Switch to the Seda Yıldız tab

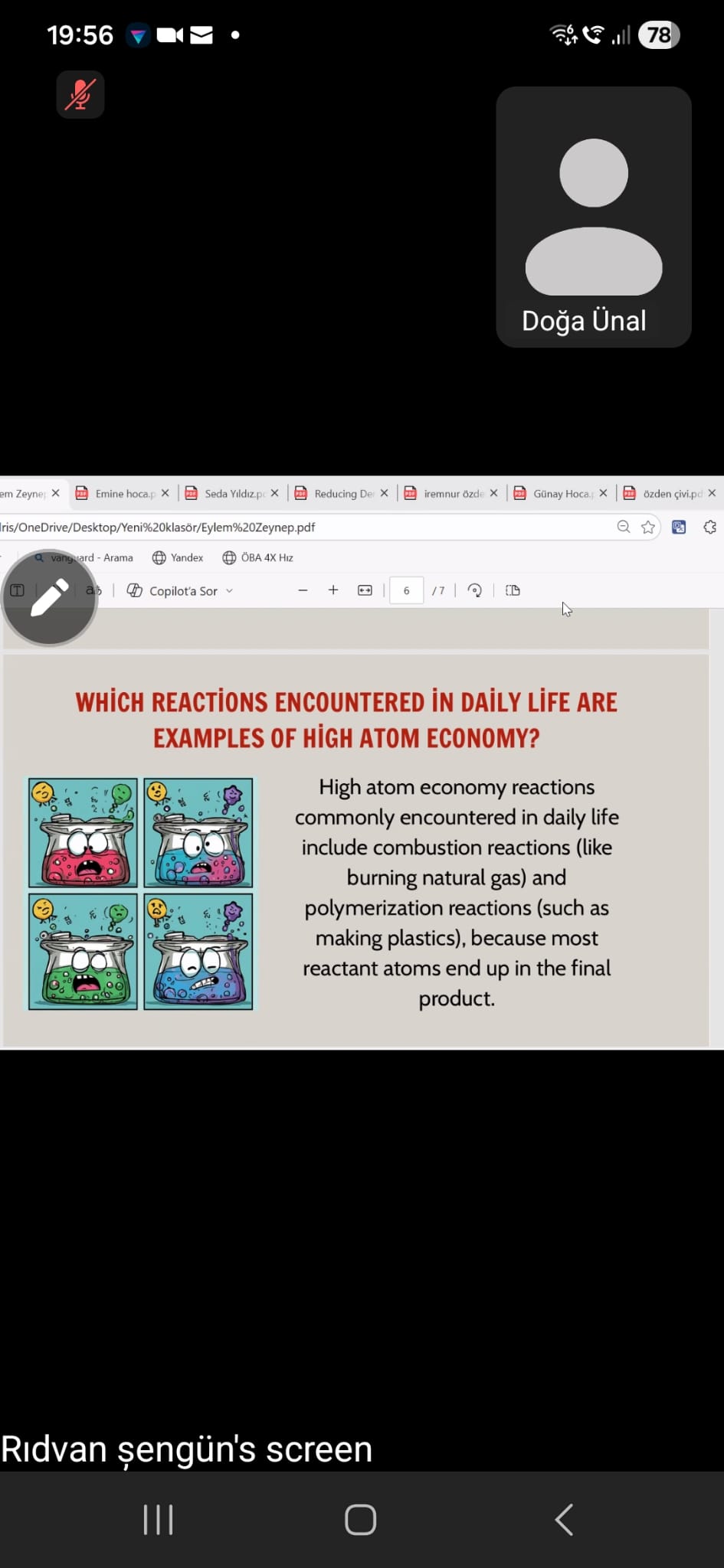pyautogui.click(x=230, y=494)
